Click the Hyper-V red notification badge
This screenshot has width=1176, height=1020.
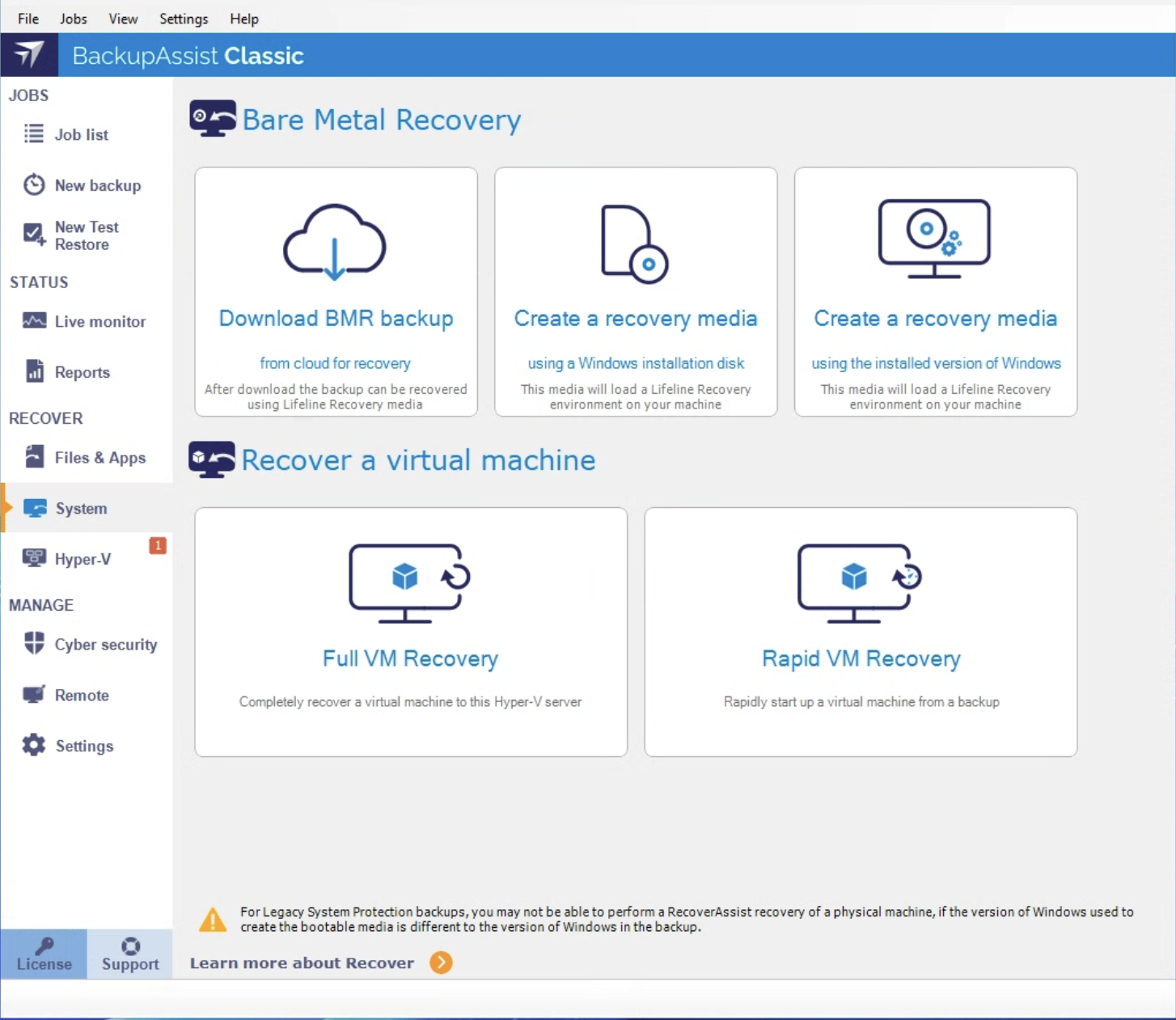pyautogui.click(x=158, y=545)
